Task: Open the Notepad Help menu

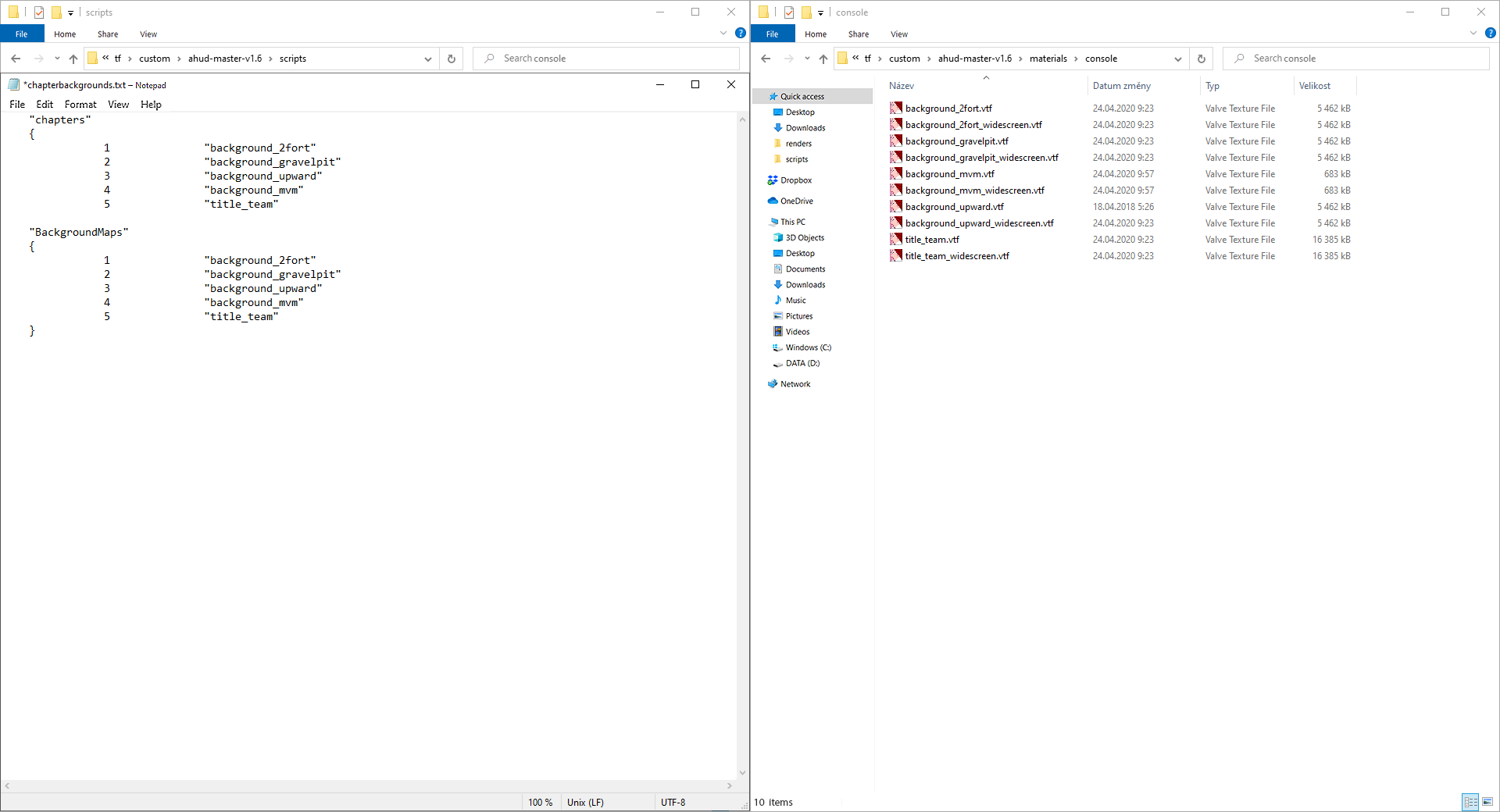Action: [151, 105]
